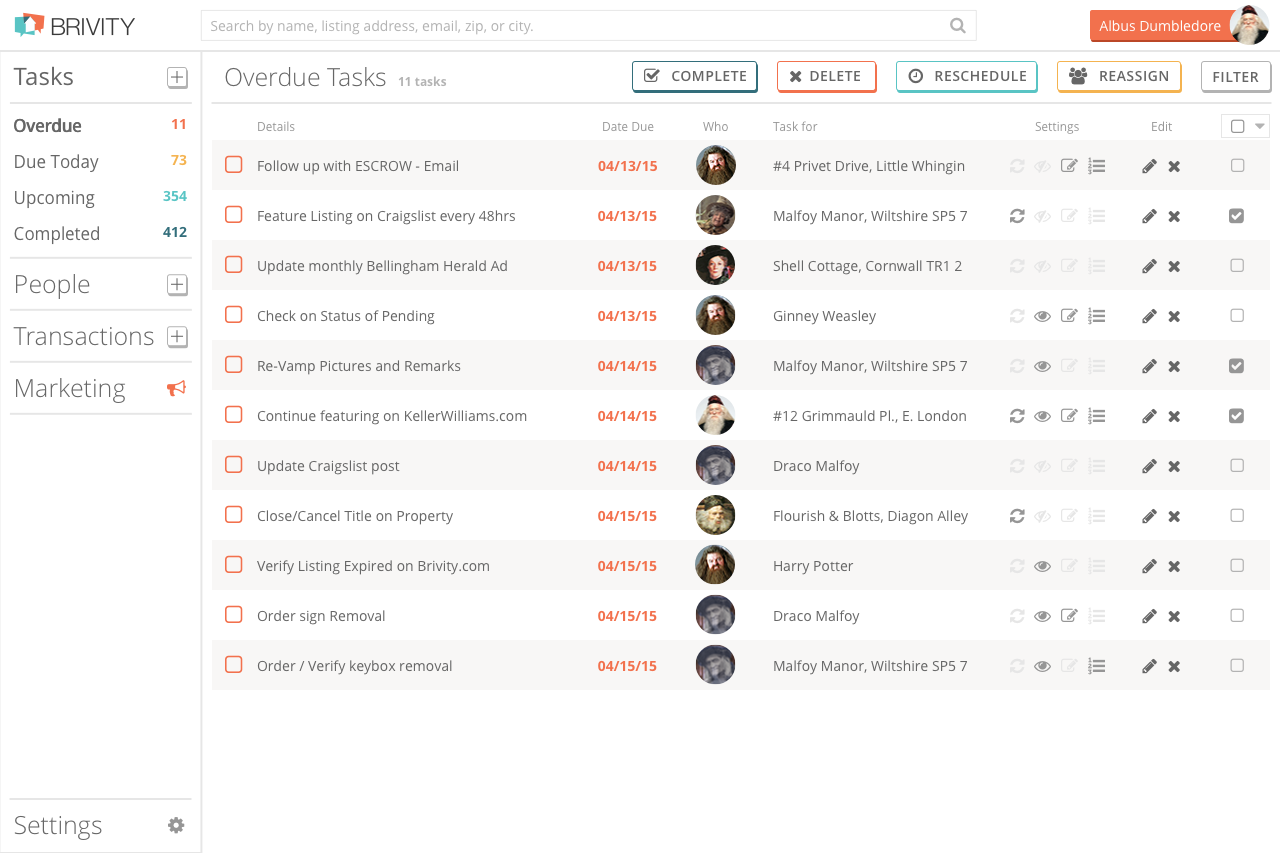This screenshot has height=853, width=1280.
Task: Click 'Flourish & Blotts, Diagon Alley' text
Action: click(870, 516)
